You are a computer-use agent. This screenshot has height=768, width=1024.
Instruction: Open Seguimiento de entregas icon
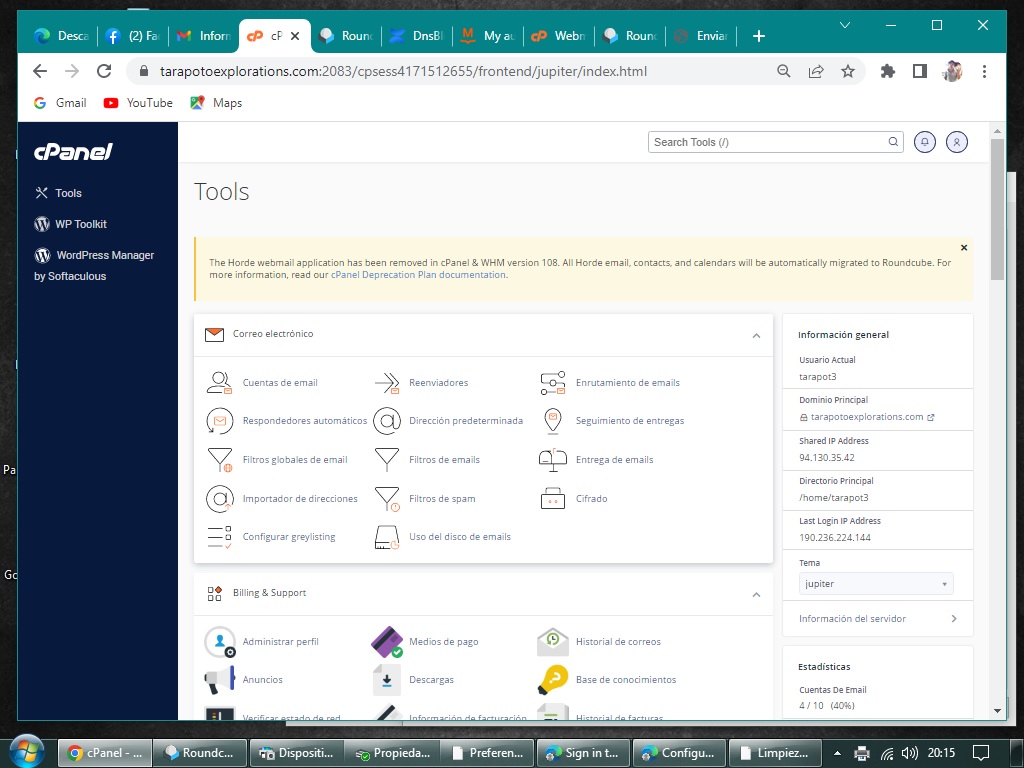tap(552, 421)
